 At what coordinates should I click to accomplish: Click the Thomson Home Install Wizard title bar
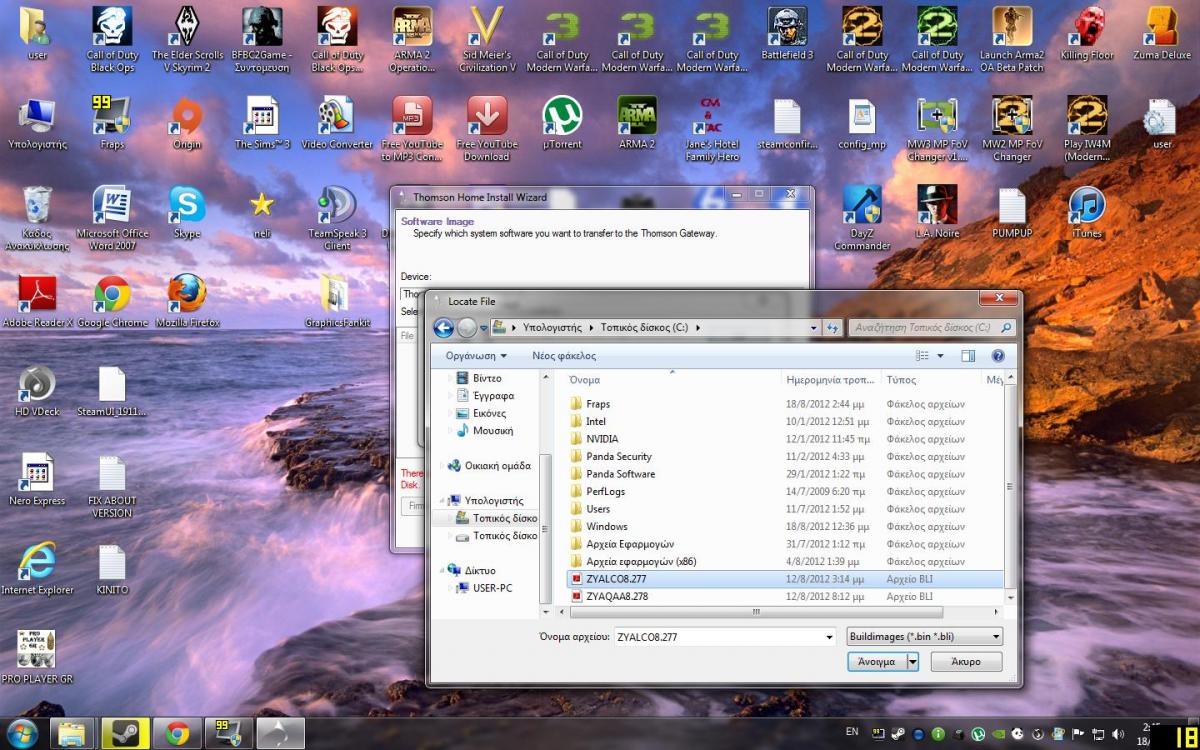click(x=602, y=197)
